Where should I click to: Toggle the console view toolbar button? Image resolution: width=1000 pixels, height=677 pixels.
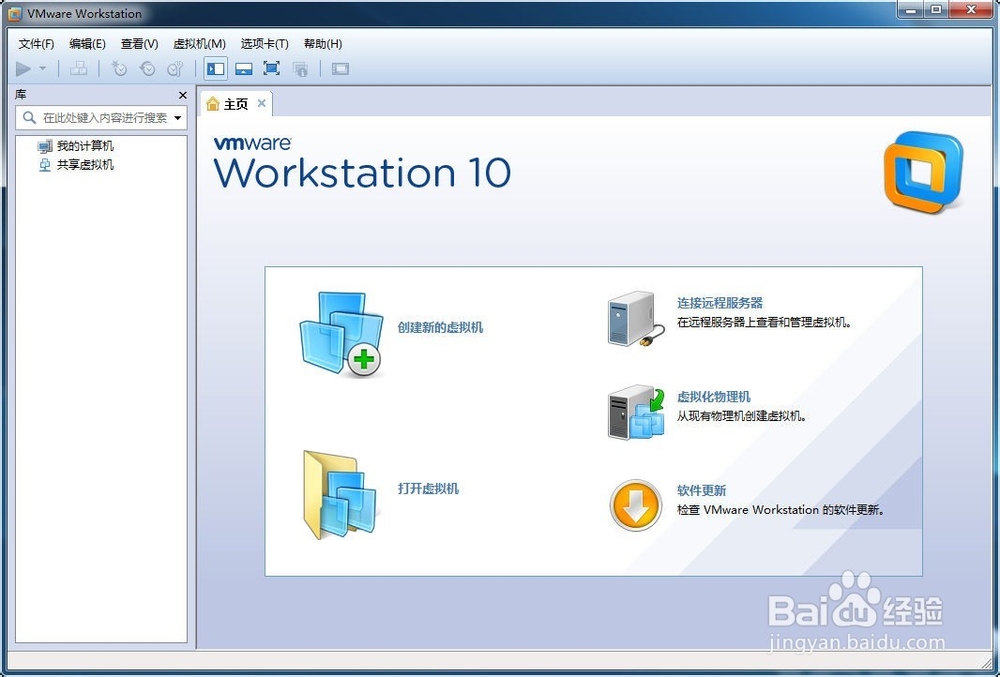339,68
